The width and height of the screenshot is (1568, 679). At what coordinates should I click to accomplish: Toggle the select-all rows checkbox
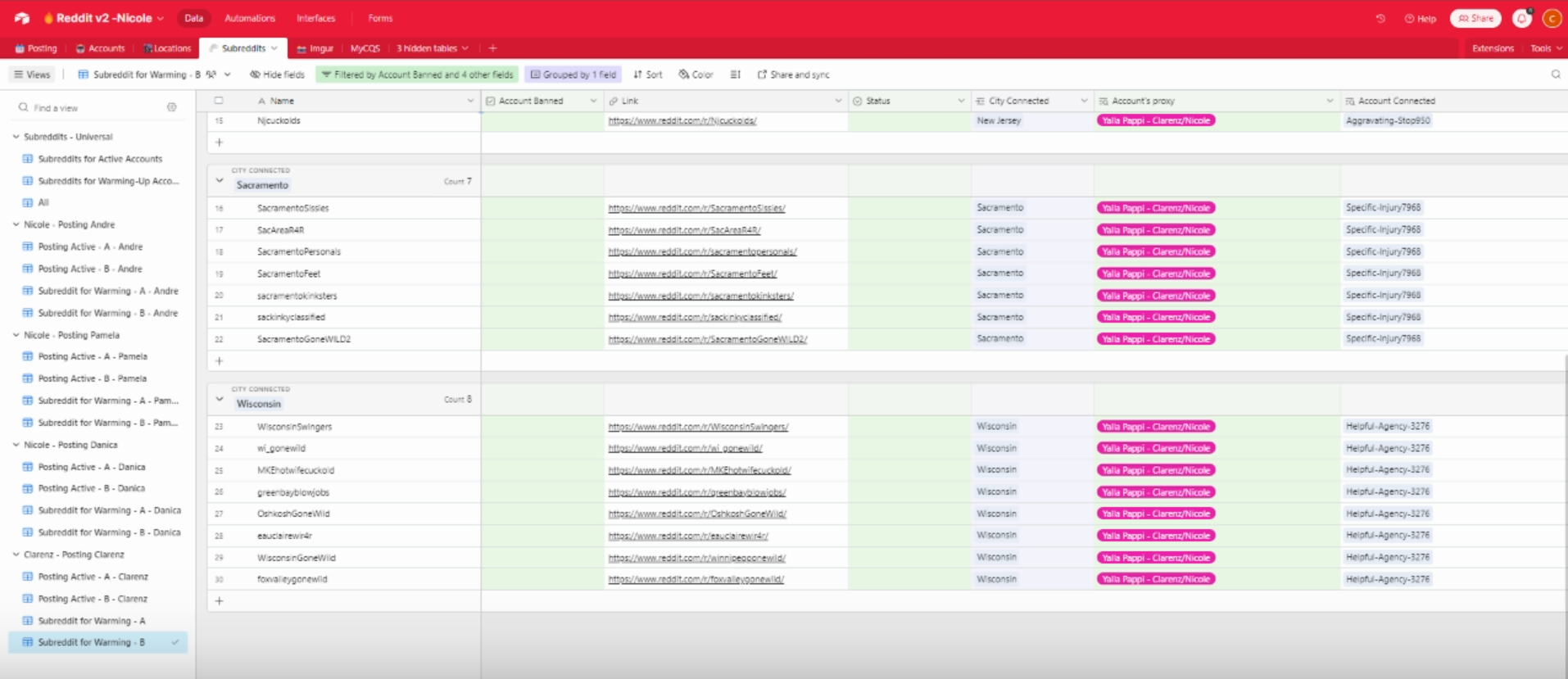pyautogui.click(x=219, y=101)
